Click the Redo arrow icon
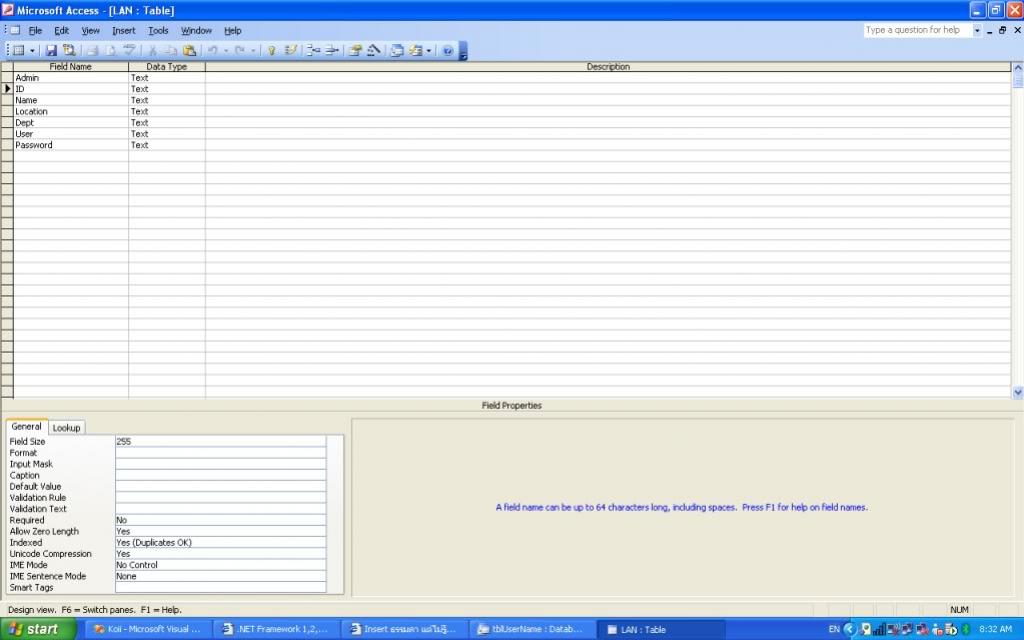The height and width of the screenshot is (640, 1024). 240,50
